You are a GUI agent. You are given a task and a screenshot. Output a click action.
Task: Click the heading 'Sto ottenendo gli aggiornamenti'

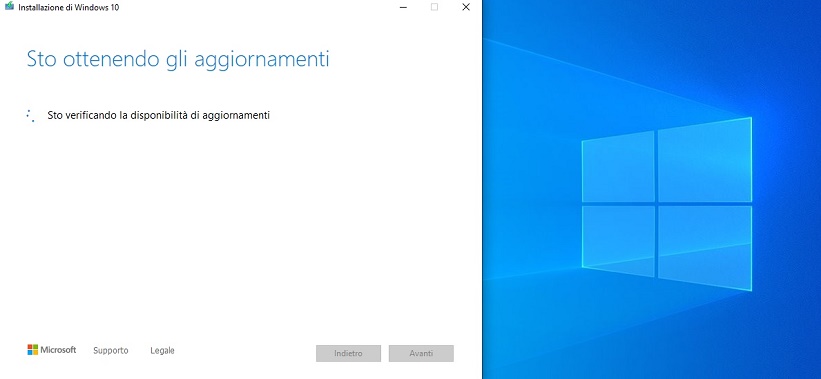pos(178,59)
